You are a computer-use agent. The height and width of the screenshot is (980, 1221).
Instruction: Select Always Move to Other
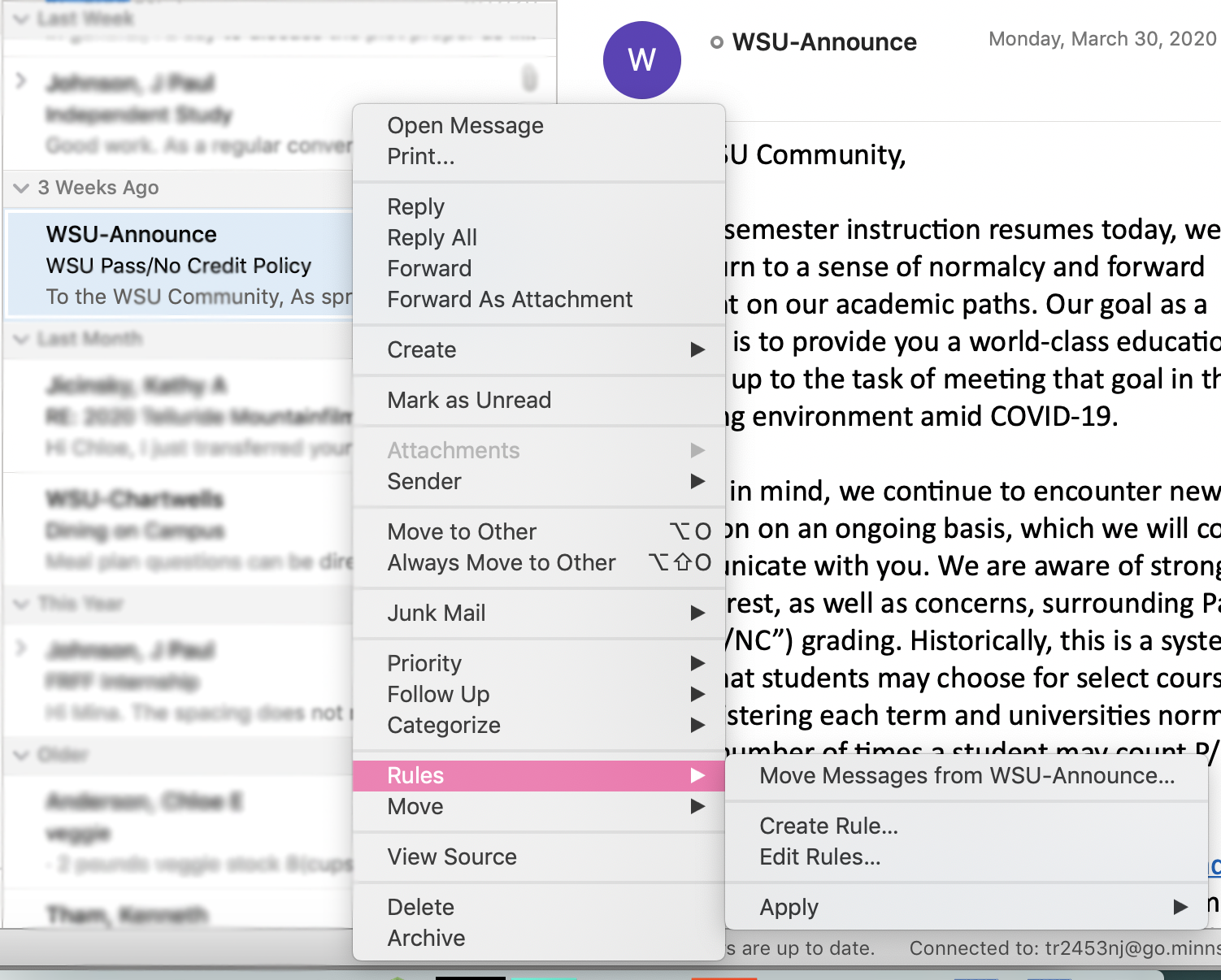[x=502, y=562]
